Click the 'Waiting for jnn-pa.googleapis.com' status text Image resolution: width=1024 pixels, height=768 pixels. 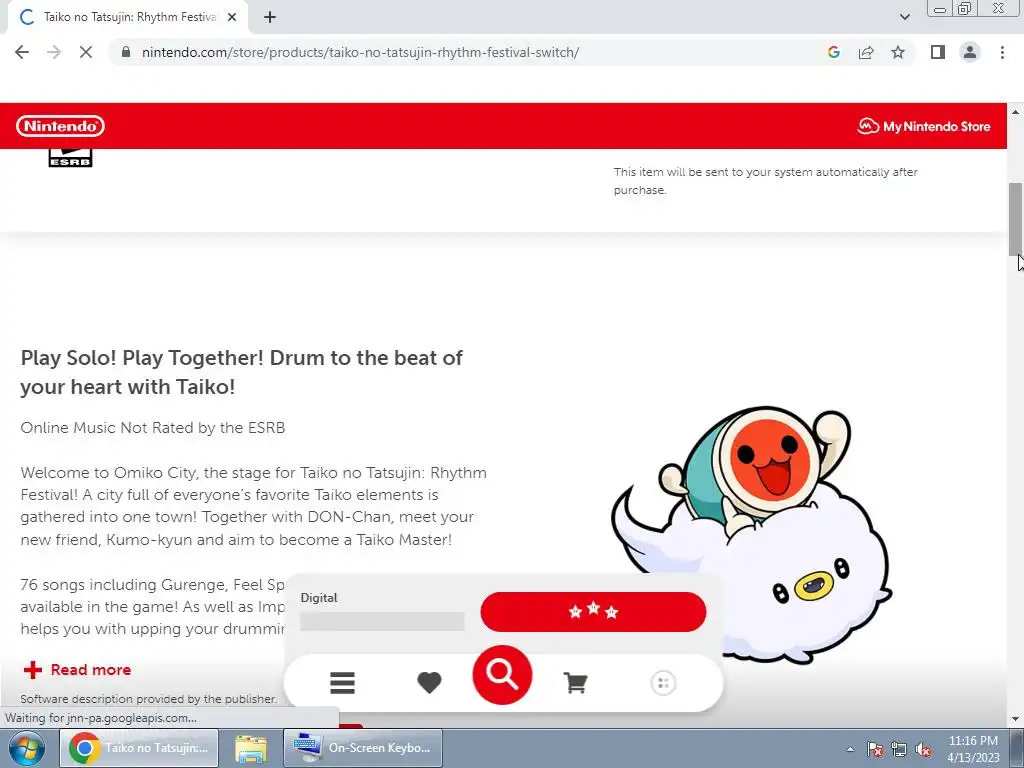click(101, 718)
